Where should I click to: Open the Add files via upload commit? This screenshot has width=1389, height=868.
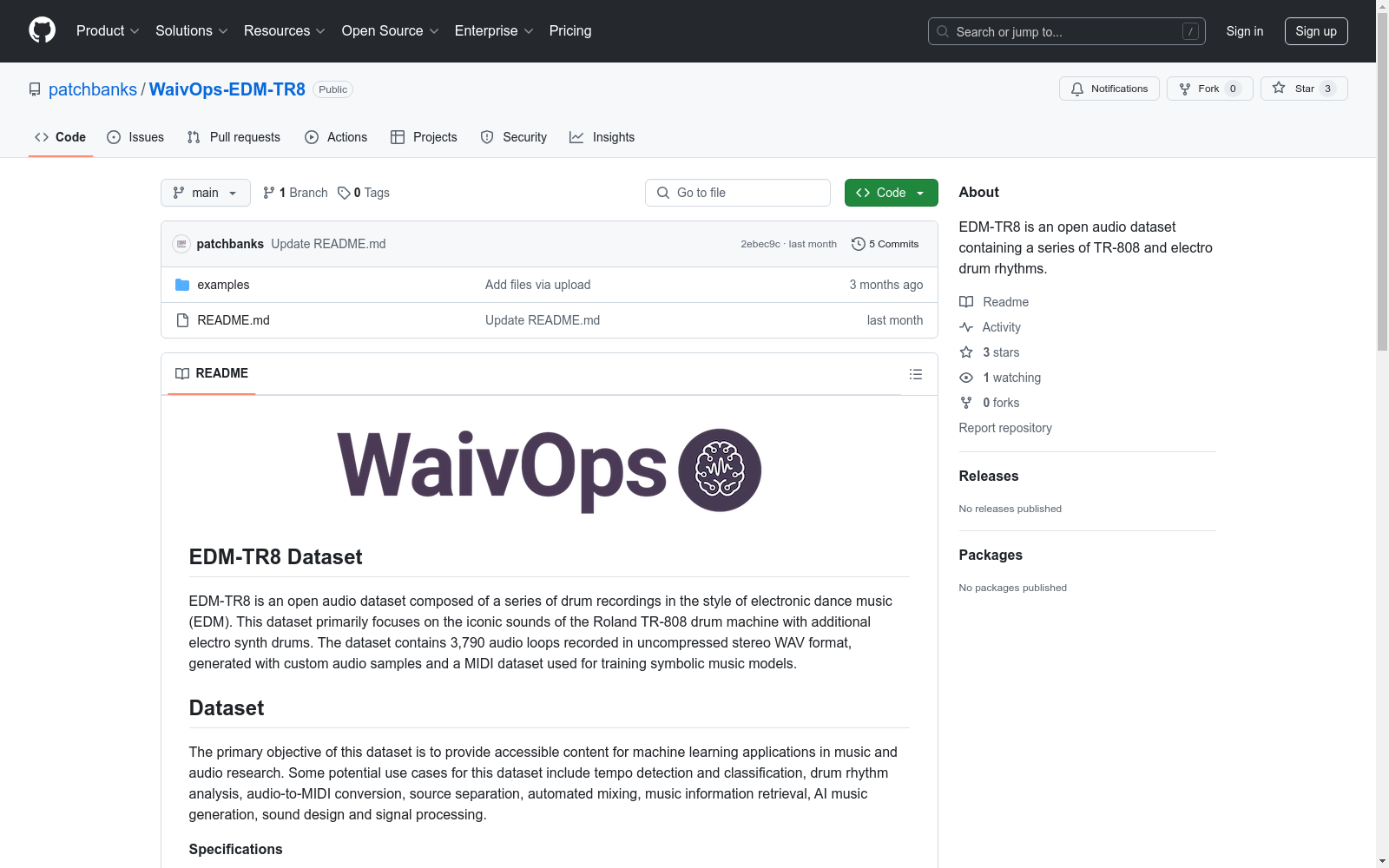538,285
